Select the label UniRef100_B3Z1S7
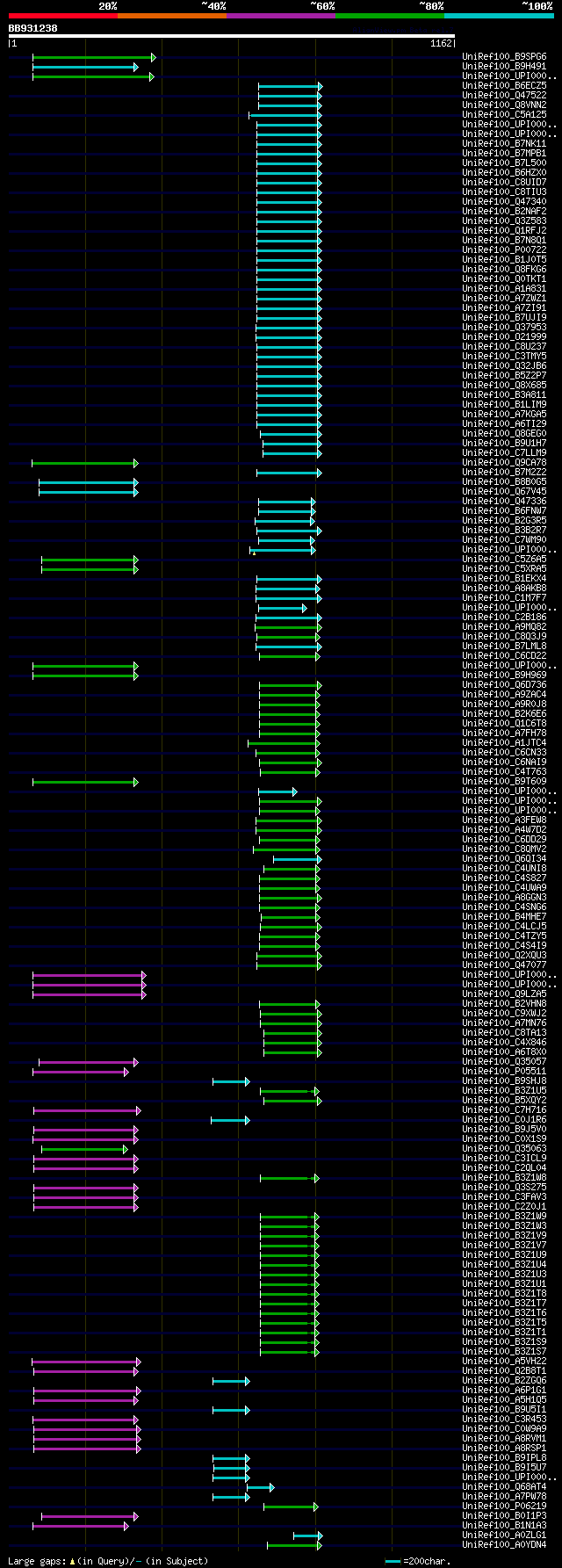 [x=504, y=1352]
